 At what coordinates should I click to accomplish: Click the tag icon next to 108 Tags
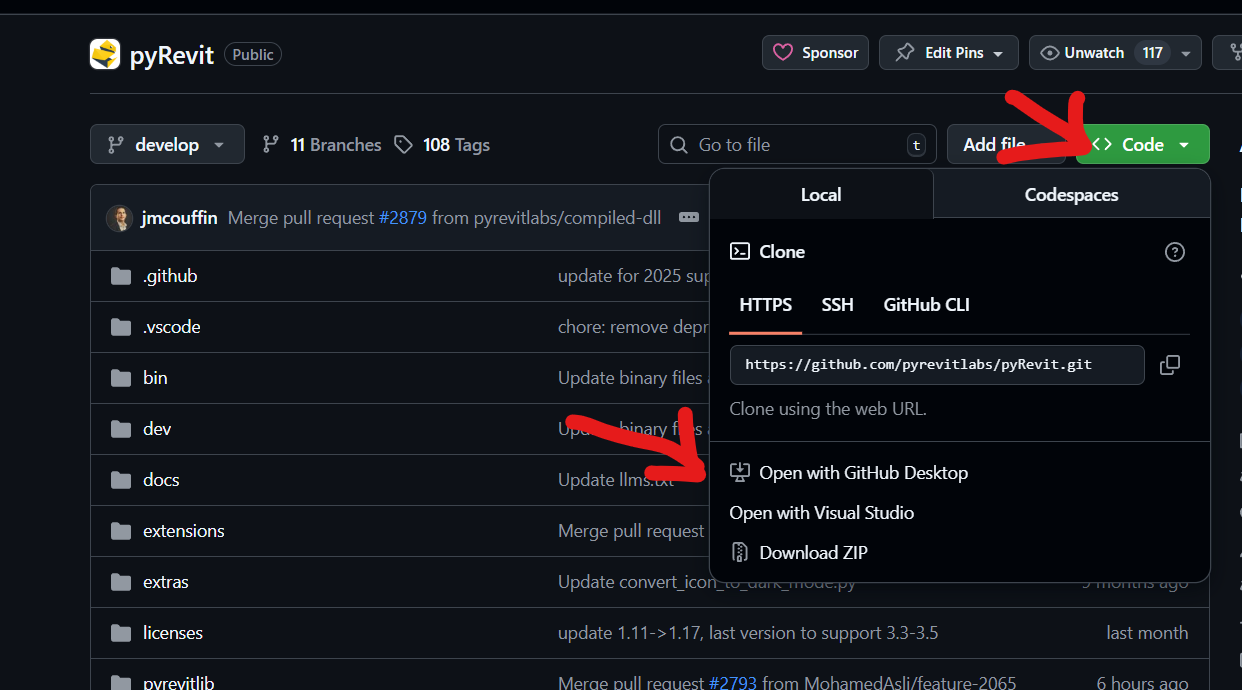403,145
